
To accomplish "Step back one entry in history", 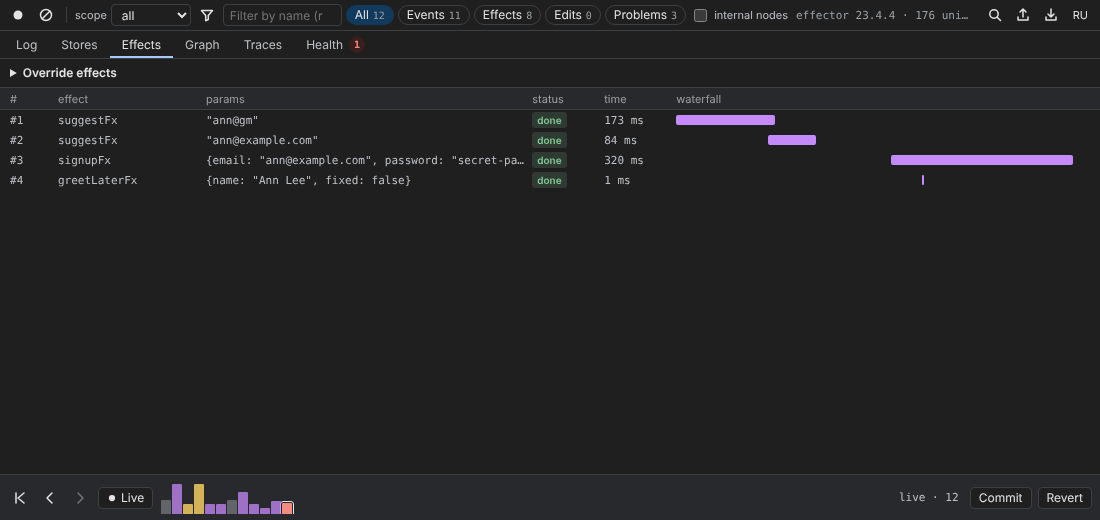I will [x=50, y=498].
